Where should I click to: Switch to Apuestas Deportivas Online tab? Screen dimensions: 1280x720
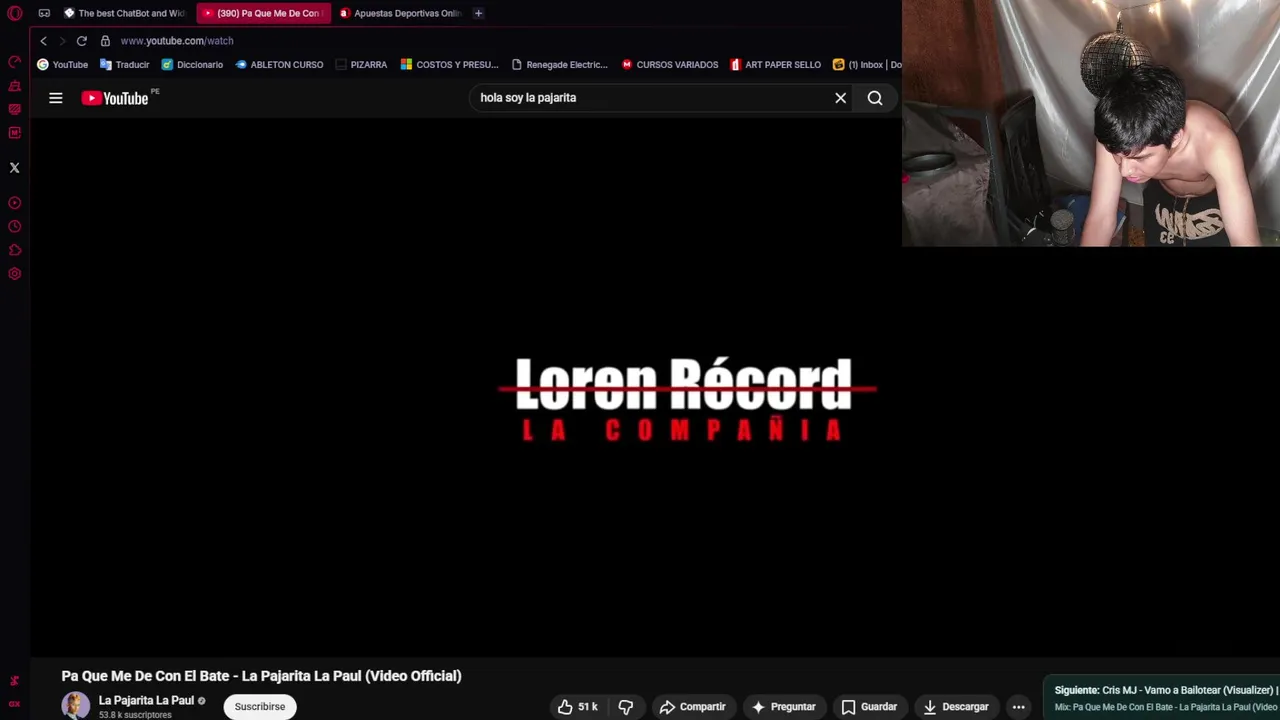[400, 13]
